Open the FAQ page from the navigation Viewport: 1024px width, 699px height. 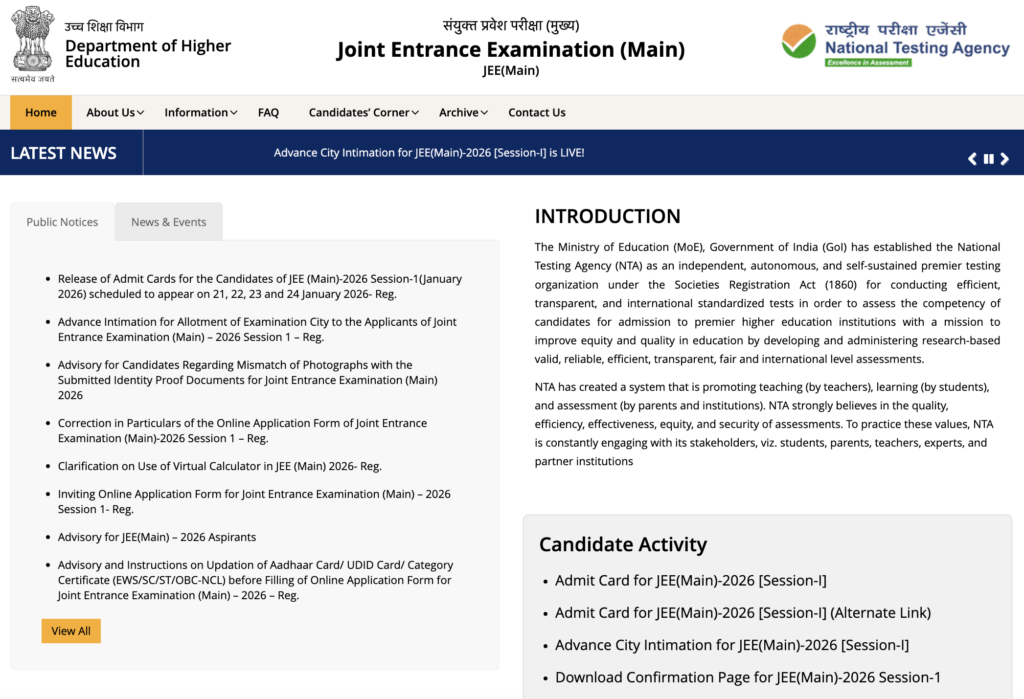268,112
